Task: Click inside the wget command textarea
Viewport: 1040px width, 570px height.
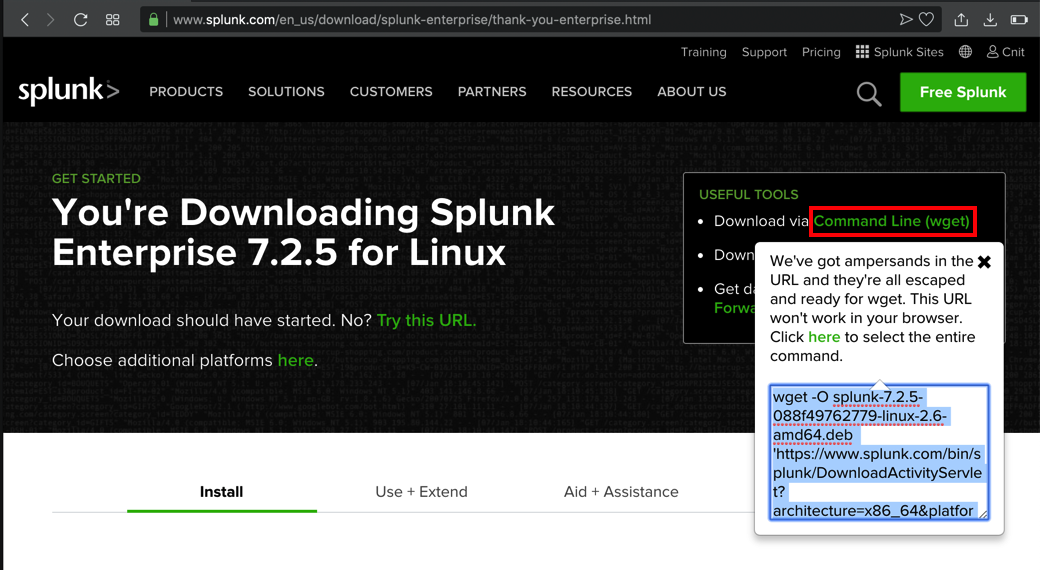Action: 879,453
